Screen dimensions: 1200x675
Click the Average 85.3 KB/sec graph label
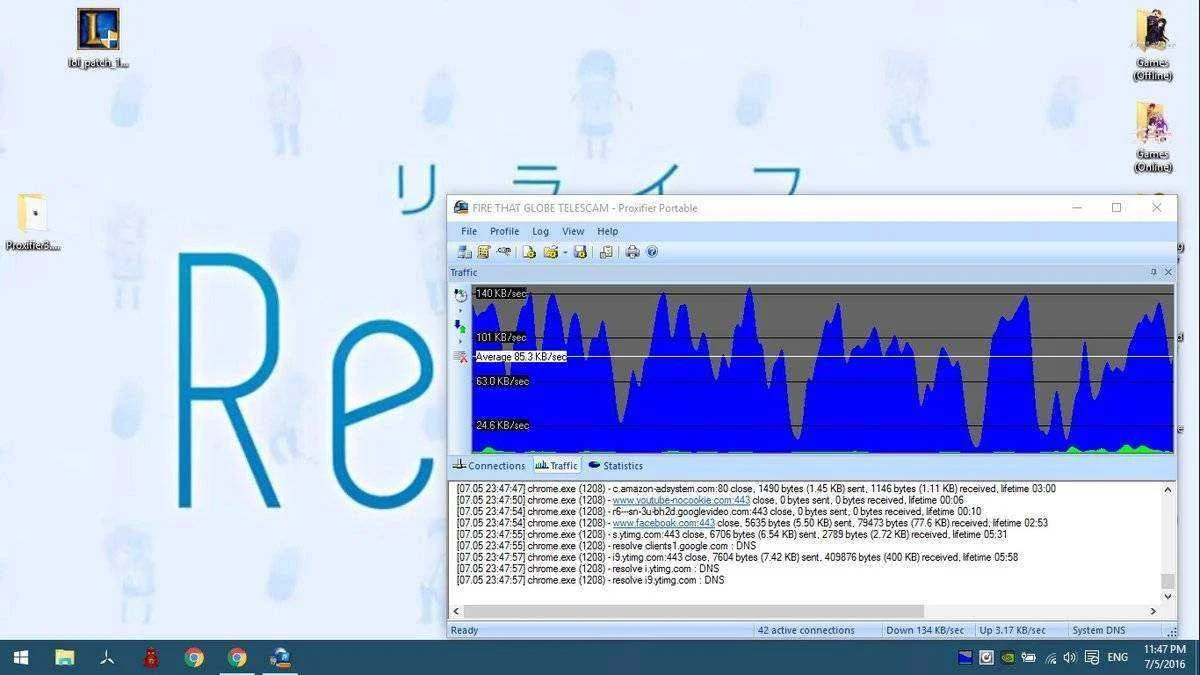[521, 357]
